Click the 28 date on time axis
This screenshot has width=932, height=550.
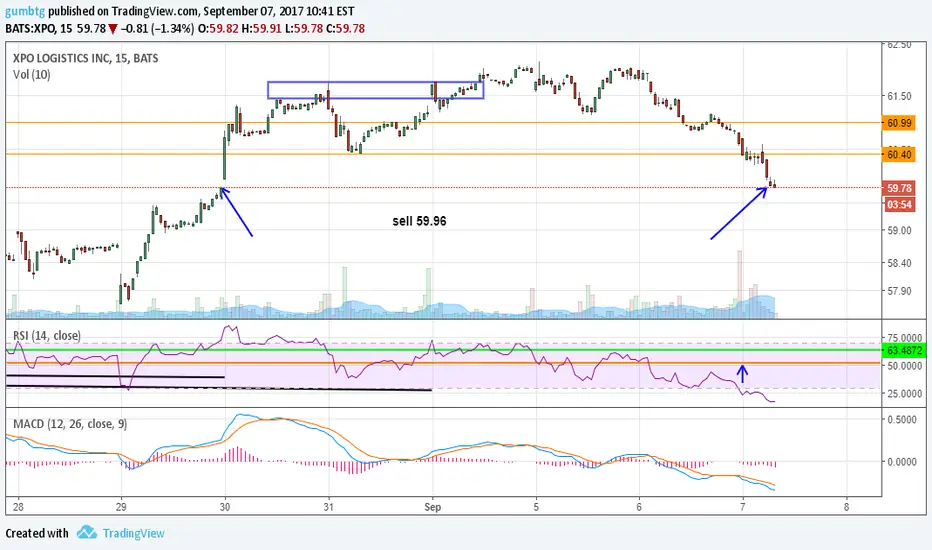[x=18, y=507]
